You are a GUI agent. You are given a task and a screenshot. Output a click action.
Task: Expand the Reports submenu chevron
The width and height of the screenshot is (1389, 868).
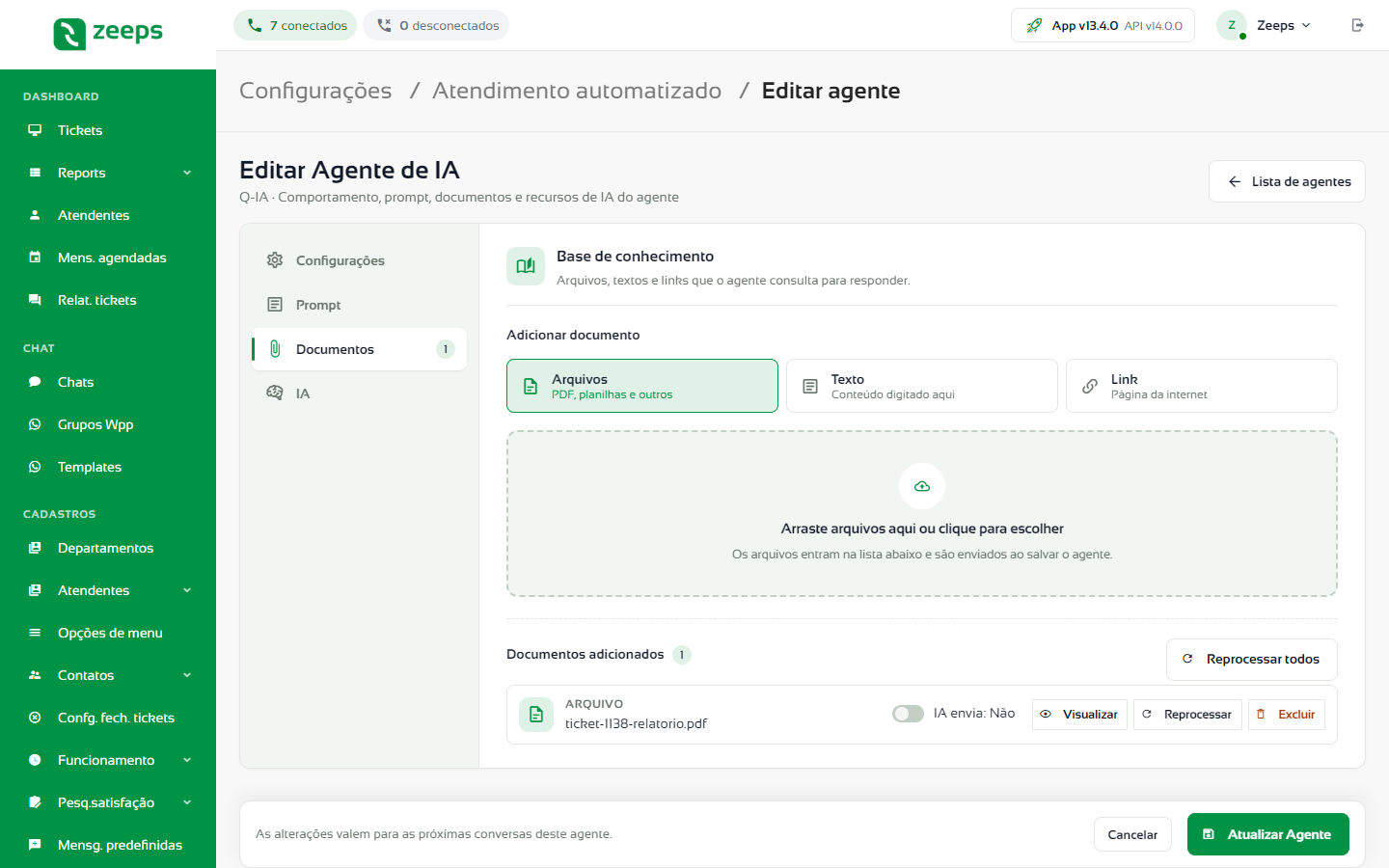[187, 173]
